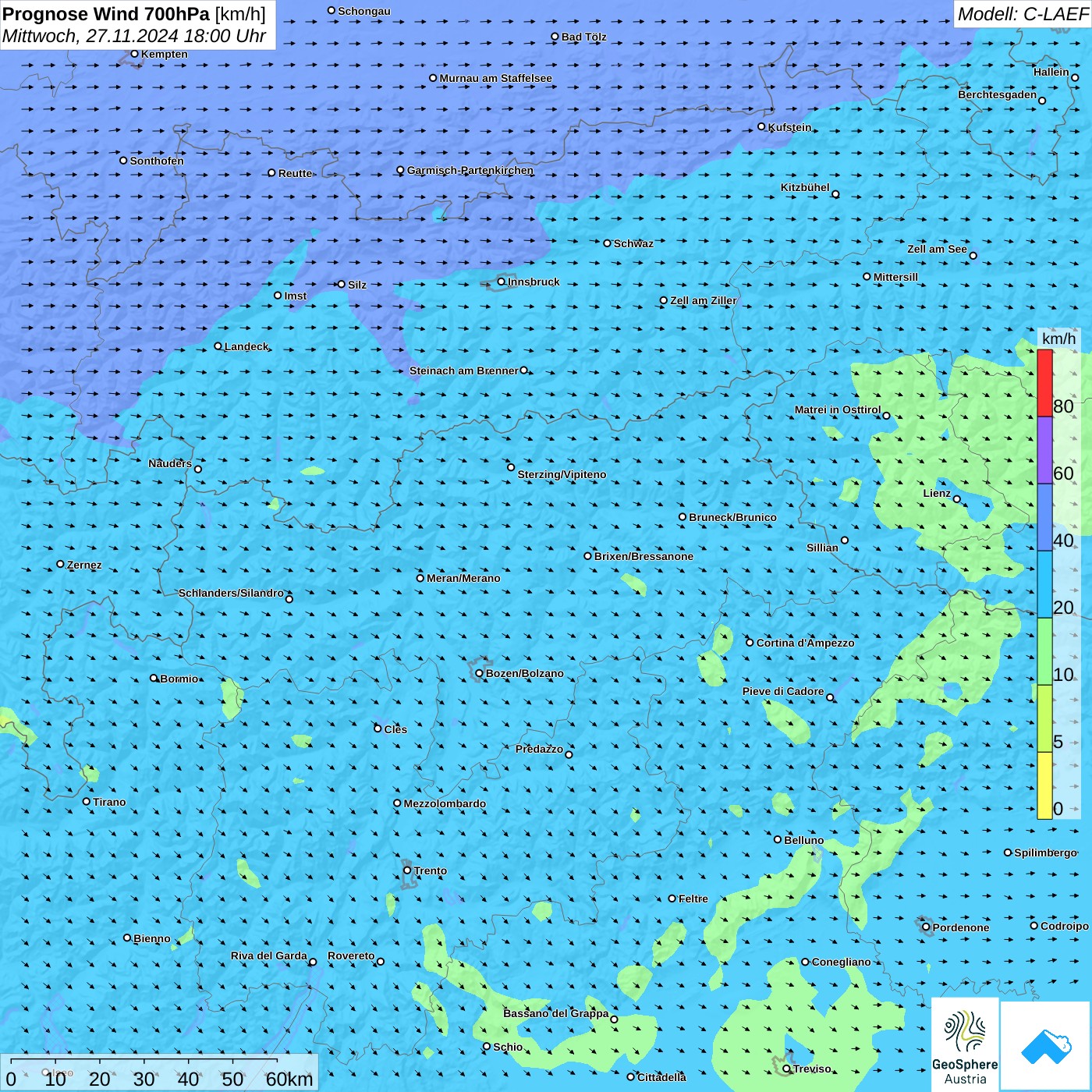Click the 'Predazzo' label
Screen dimensions: 1092x1092
539,749
